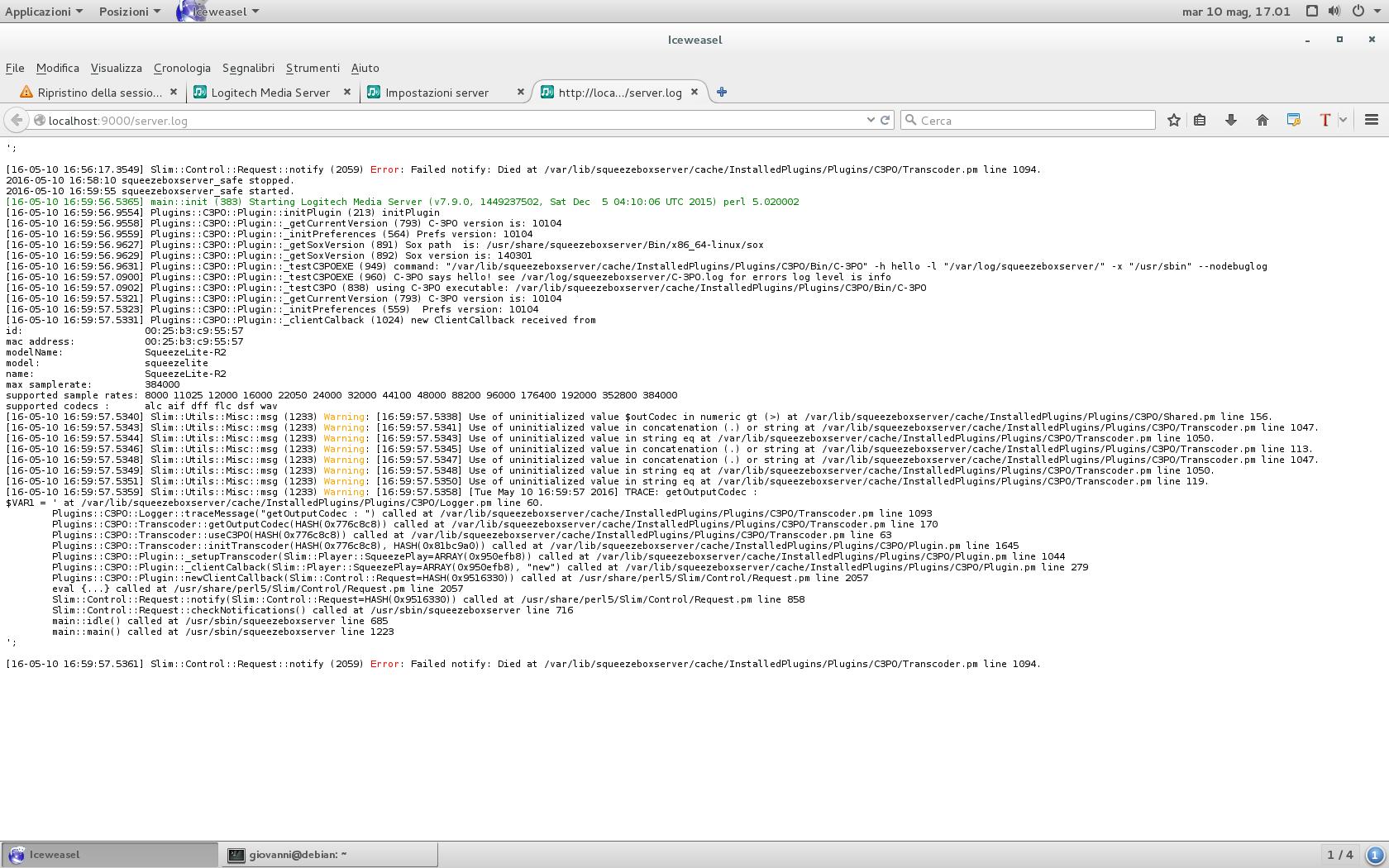Click the clock mar 10 mag, 17.01
This screenshot has width=1389, height=868.
1236,12
